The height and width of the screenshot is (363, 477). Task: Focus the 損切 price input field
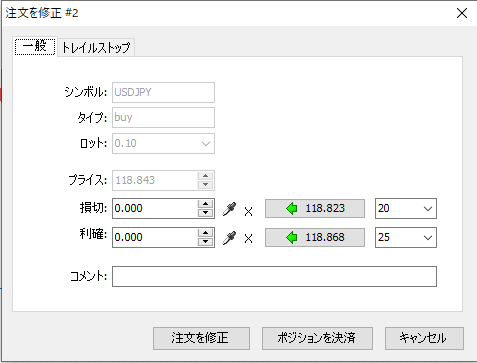[x=155, y=209]
